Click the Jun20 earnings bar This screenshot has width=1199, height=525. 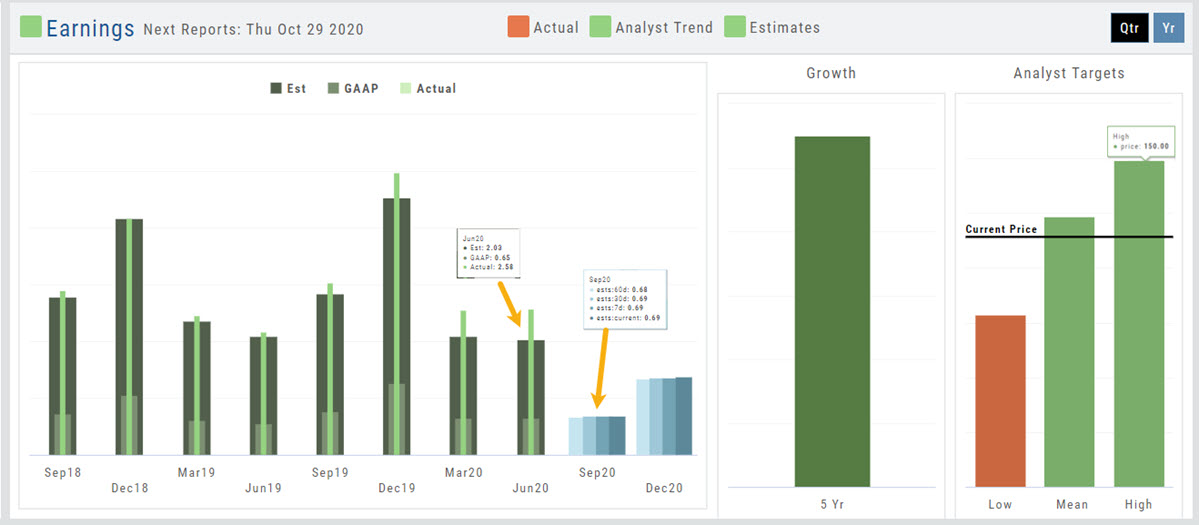coord(531,398)
